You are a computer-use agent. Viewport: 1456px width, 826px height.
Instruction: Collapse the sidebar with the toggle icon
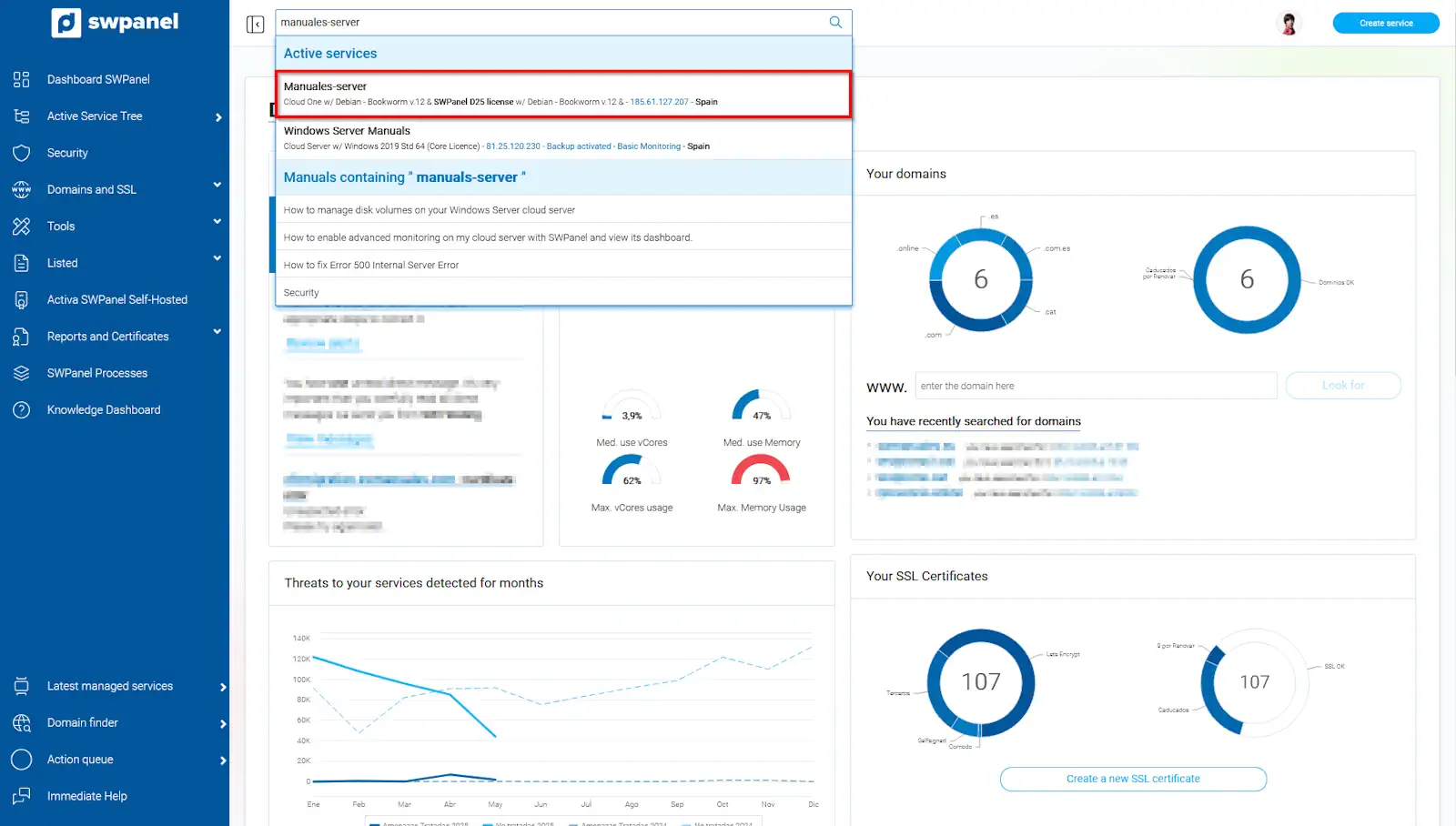tap(255, 24)
